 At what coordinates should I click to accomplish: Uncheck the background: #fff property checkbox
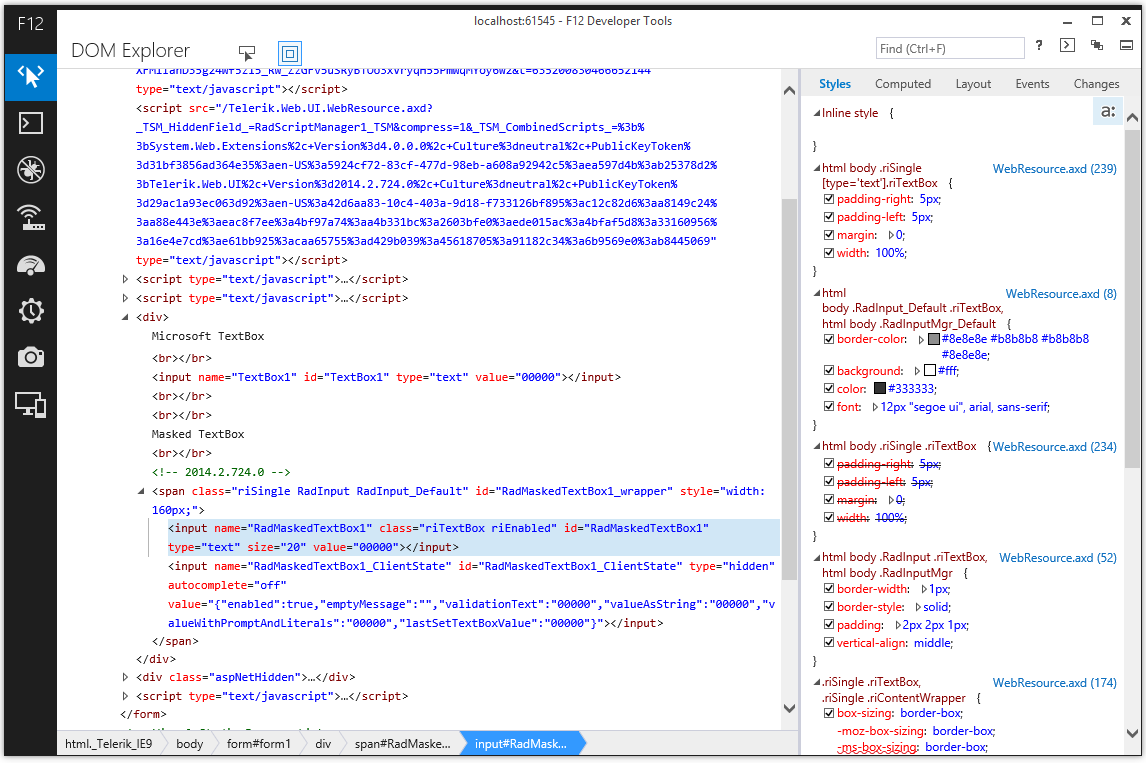point(828,371)
